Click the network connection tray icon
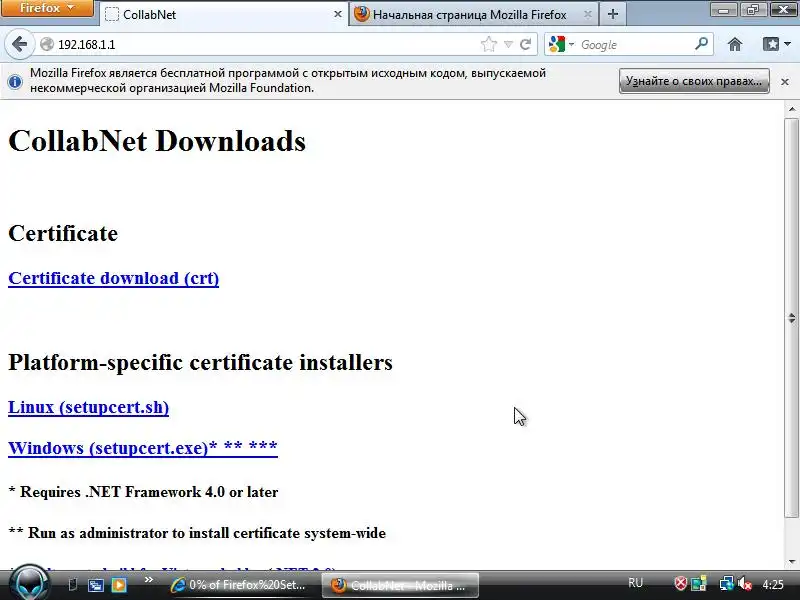The width and height of the screenshot is (800, 600). pyautogui.click(x=727, y=583)
